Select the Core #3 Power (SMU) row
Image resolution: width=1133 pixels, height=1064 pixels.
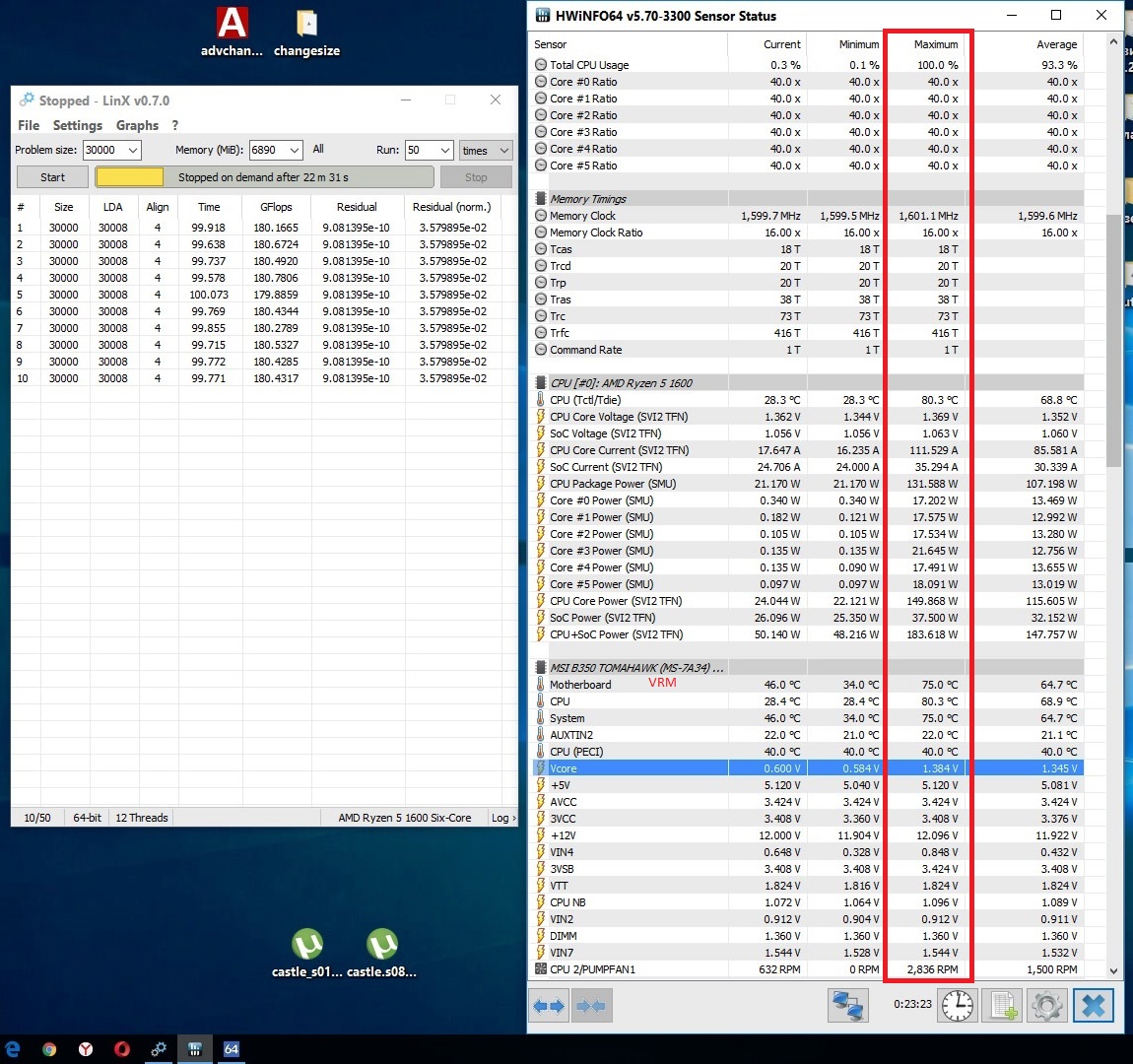tap(808, 551)
